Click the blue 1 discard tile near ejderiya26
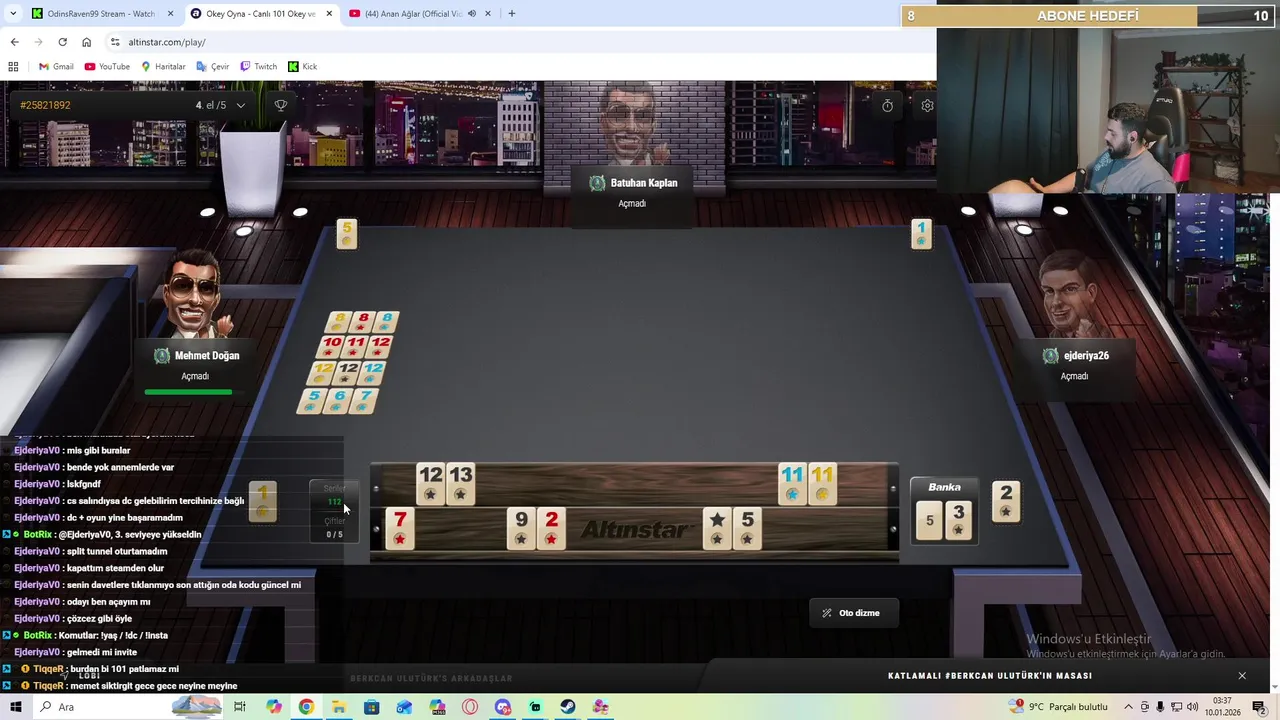 (921, 234)
